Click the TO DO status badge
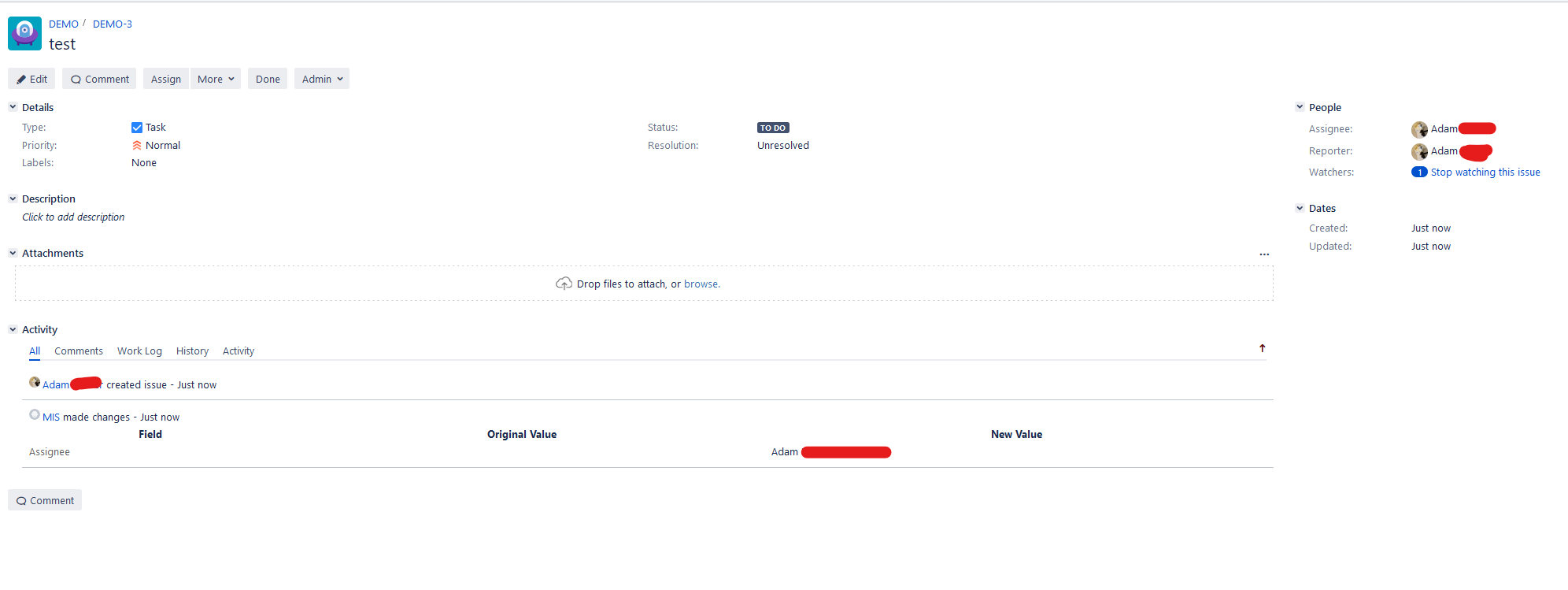The width and height of the screenshot is (1568, 590). [x=773, y=128]
